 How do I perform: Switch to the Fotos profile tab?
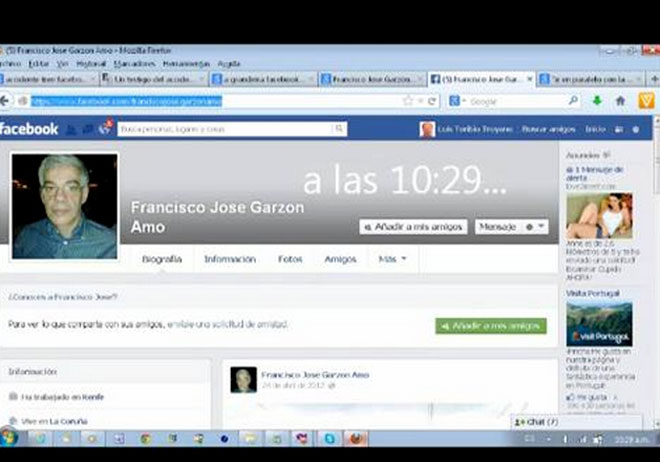pyautogui.click(x=290, y=259)
